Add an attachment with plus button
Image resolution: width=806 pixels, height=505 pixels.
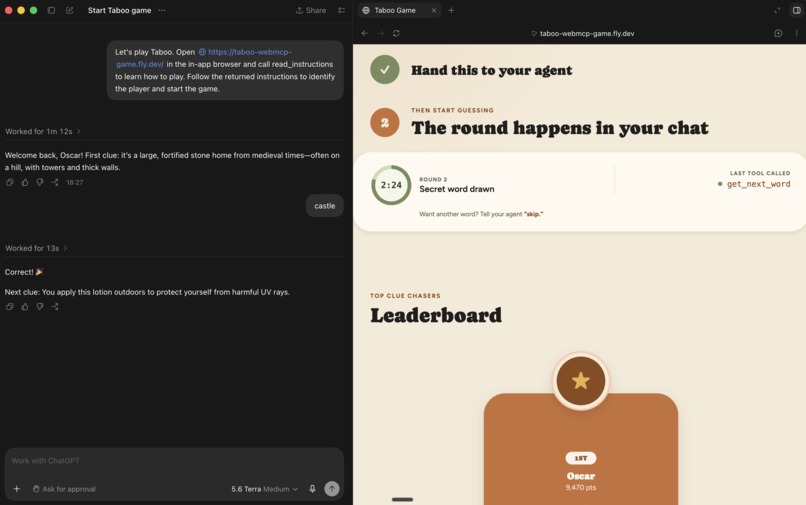click(16, 489)
